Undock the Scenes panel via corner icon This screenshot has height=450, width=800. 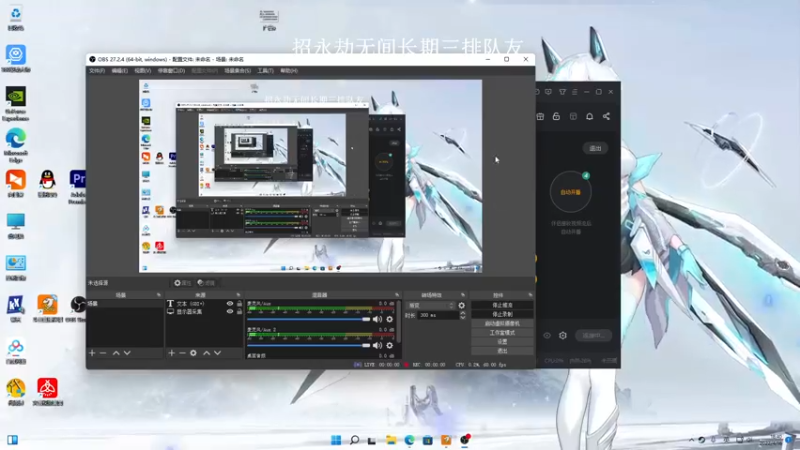pyautogui.click(x=159, y=295)
